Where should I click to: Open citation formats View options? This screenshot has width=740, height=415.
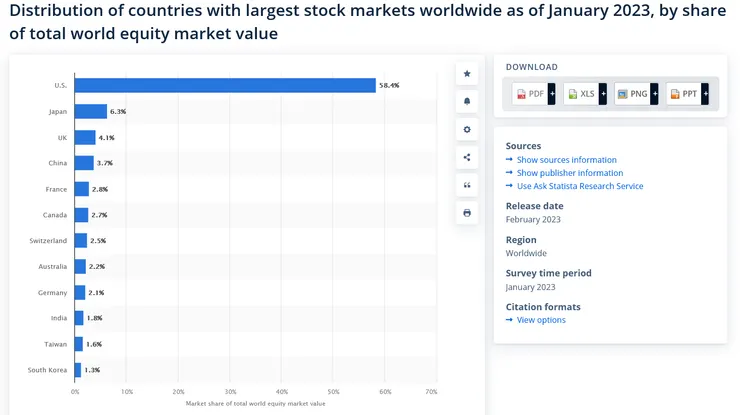pyautogui.click(x=541, y=320)
